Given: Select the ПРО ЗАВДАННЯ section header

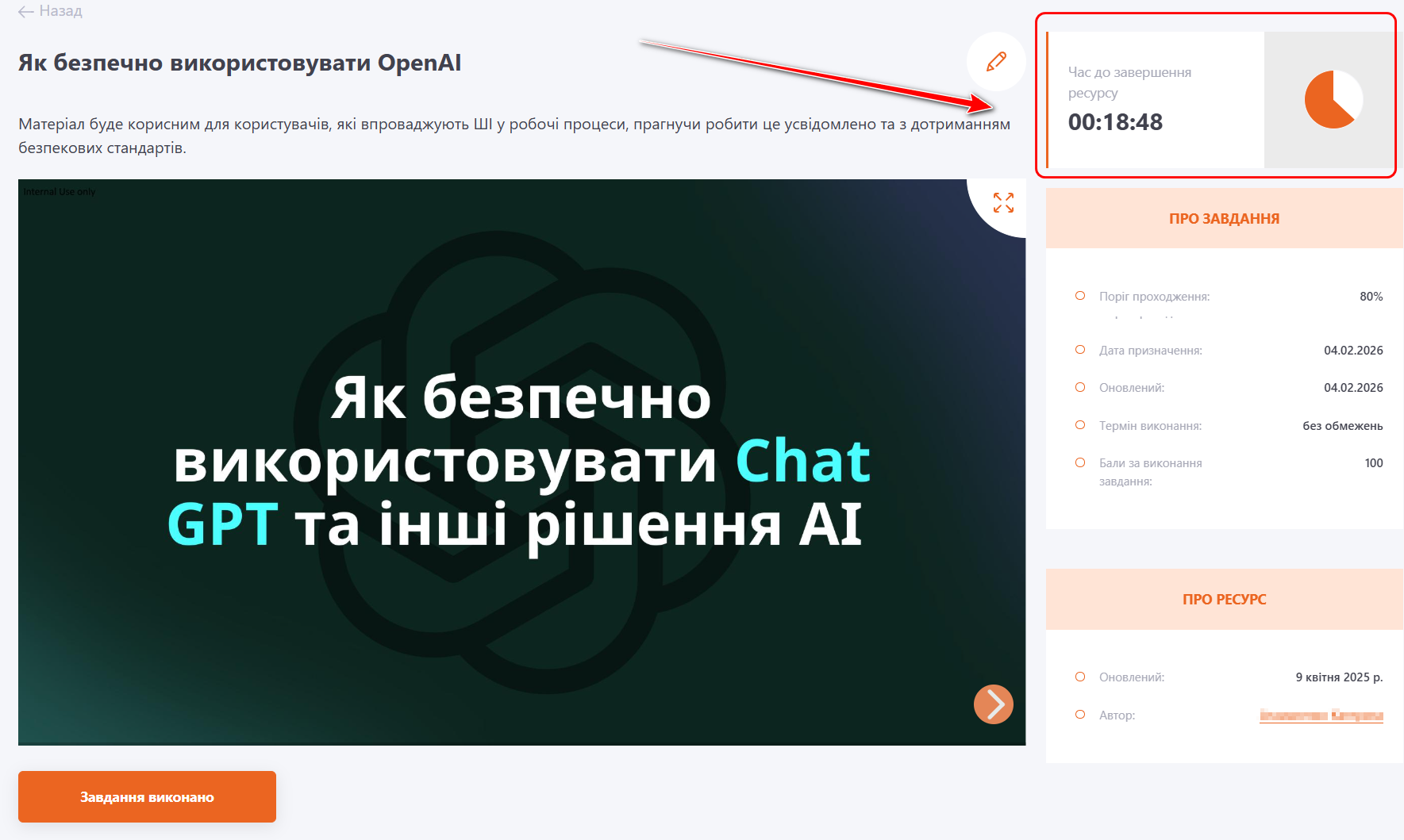Looking at the screenshot, I should pos(1224,219).
